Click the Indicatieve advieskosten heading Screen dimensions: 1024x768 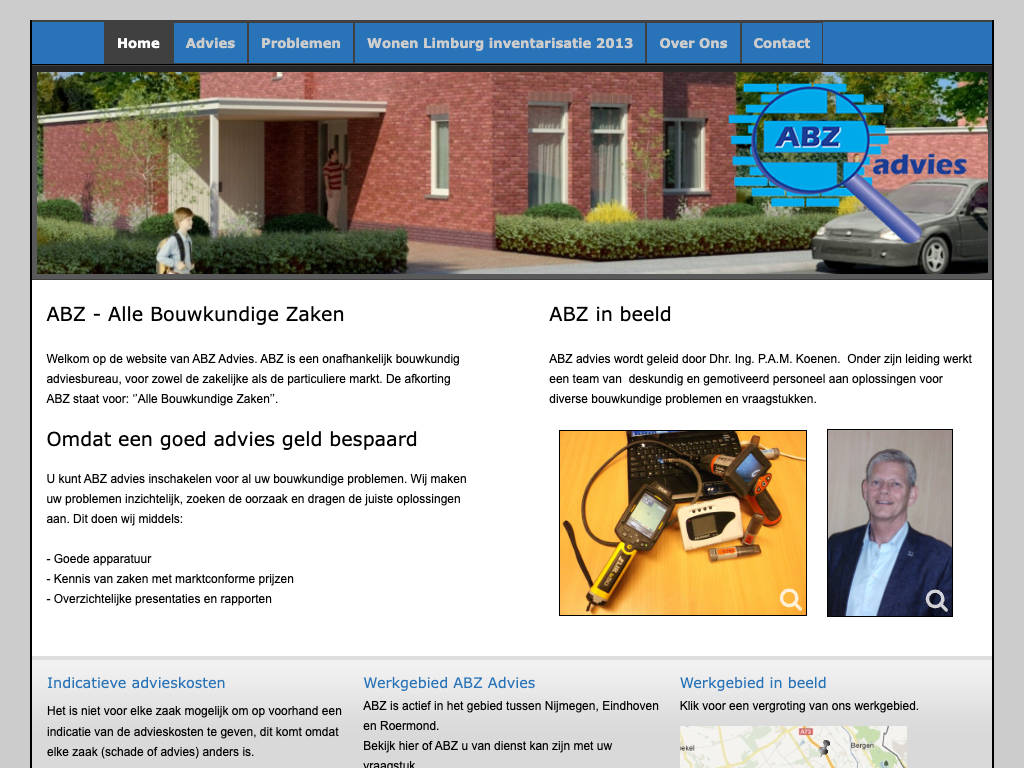(x=136, y=683)
